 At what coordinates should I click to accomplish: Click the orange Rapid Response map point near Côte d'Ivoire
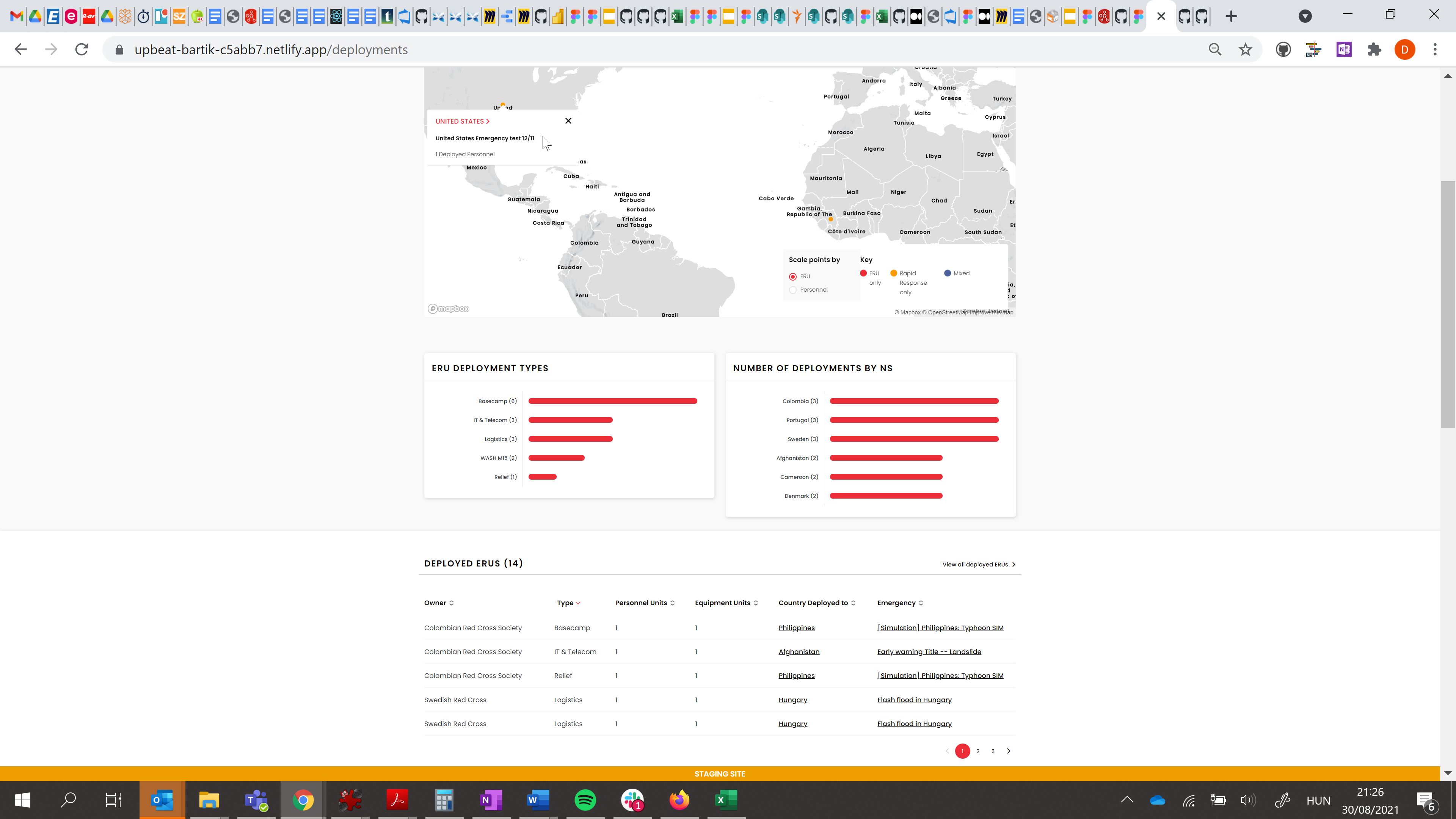[830, 219]
